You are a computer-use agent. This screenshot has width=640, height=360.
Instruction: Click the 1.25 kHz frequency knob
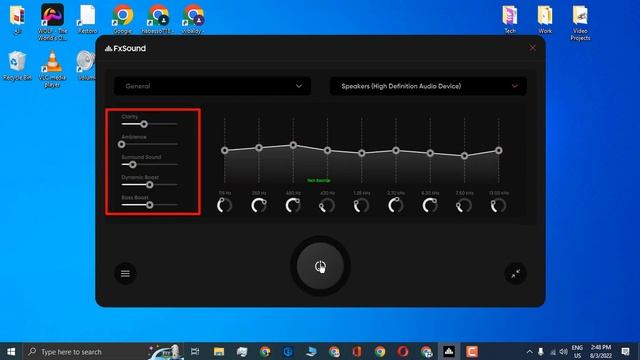(x=361, y=205)
